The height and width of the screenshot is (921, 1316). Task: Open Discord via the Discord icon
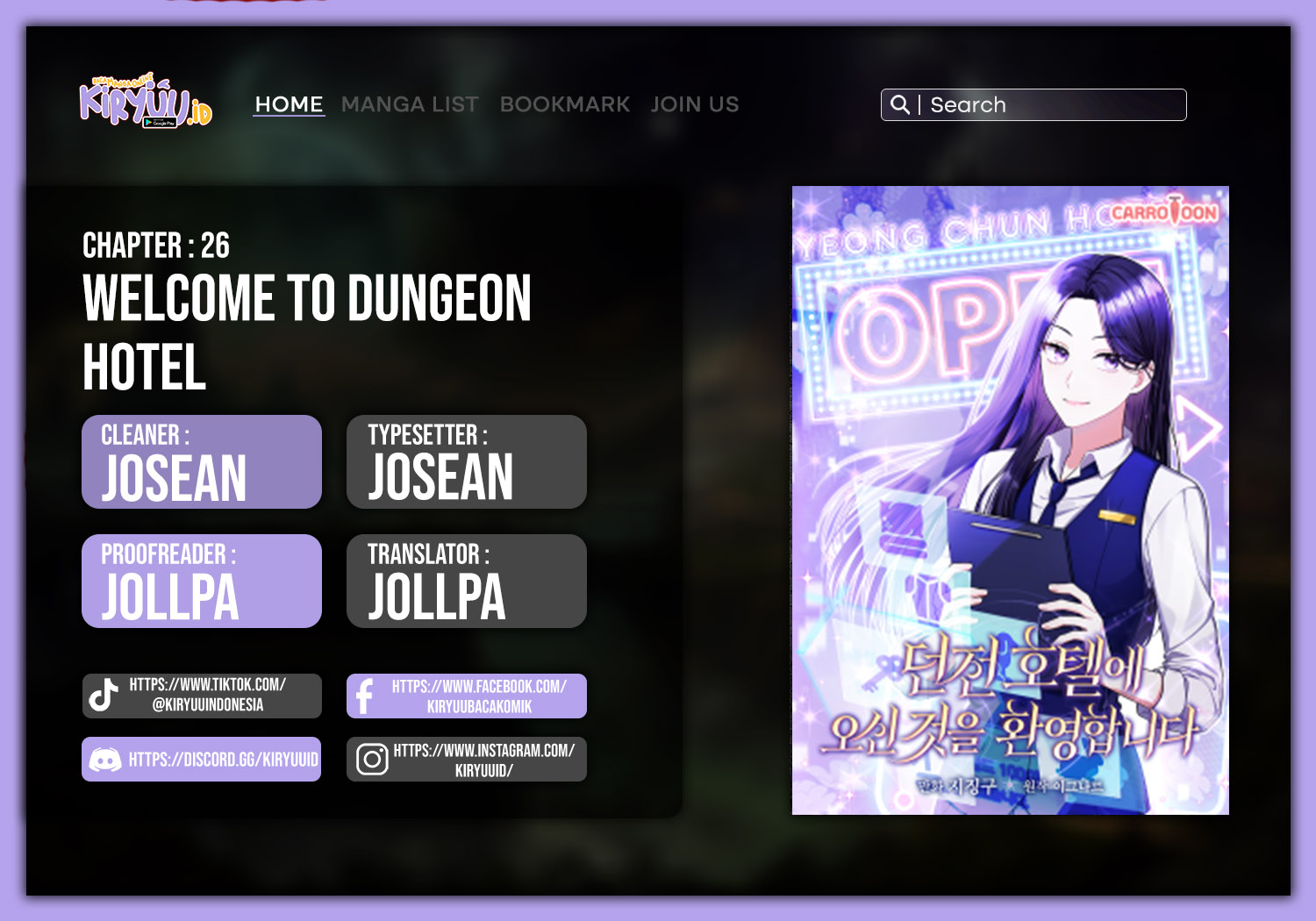click(104, 759)
